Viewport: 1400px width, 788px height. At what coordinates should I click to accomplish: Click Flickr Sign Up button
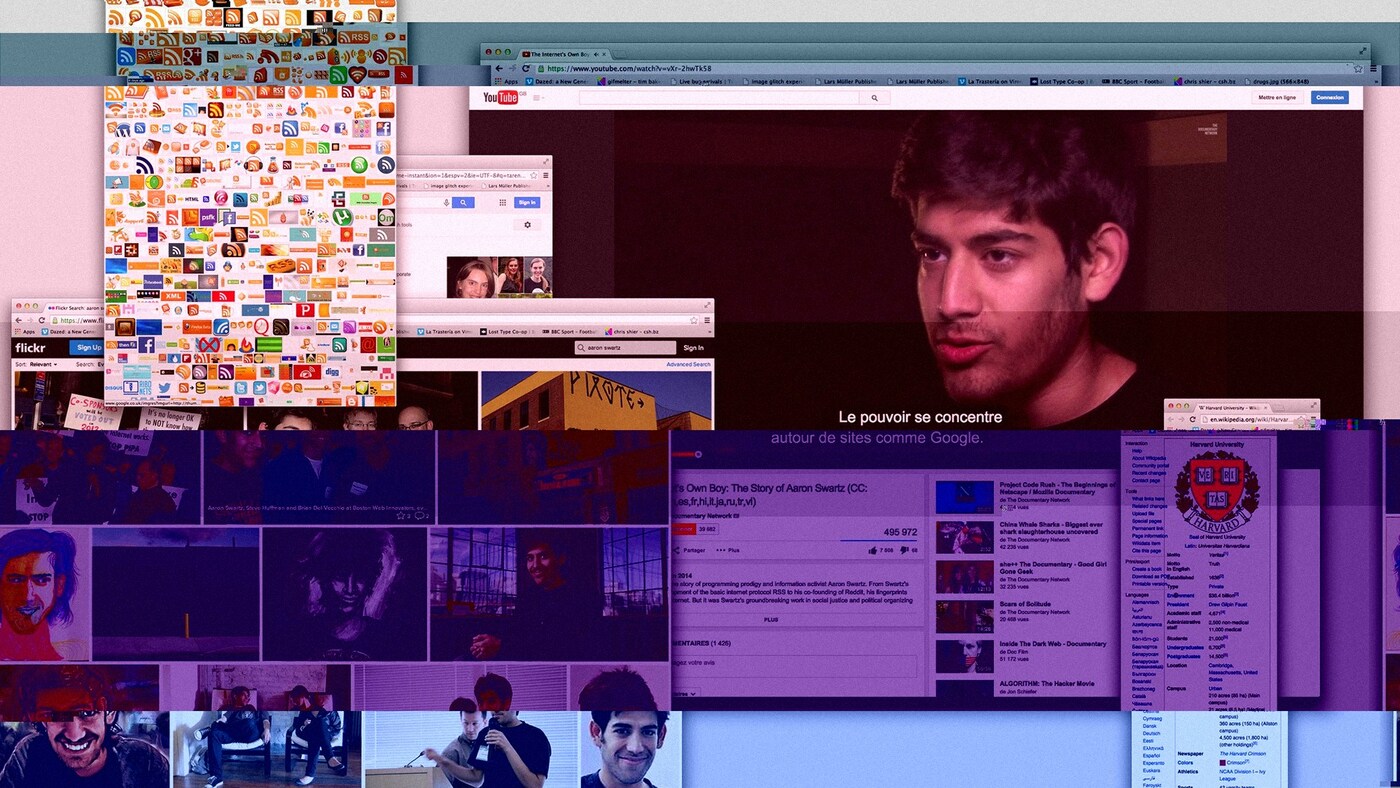pos(88,347)
